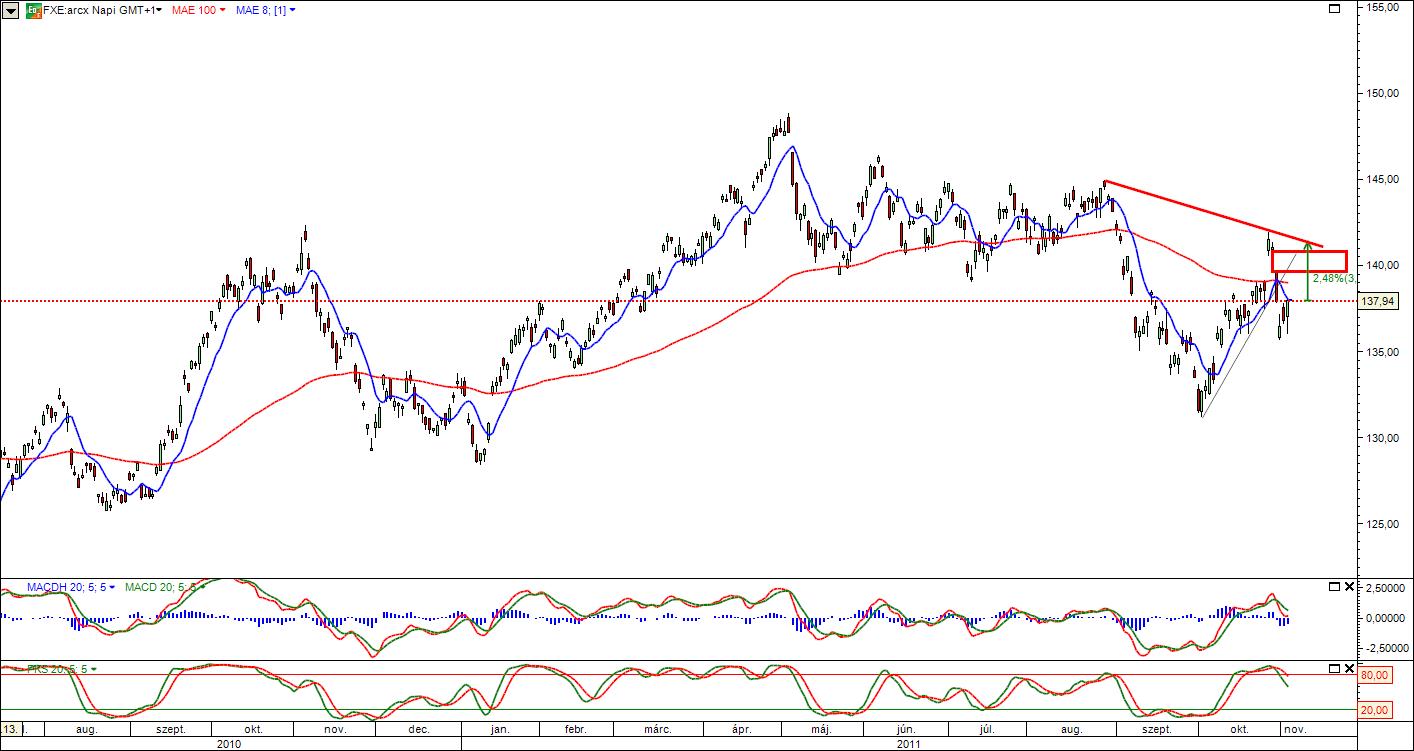This screenshot has height=751, width=1414.
Task: Open the PKS 20; 5; 5 indicator menu
Action: [58, 669]
